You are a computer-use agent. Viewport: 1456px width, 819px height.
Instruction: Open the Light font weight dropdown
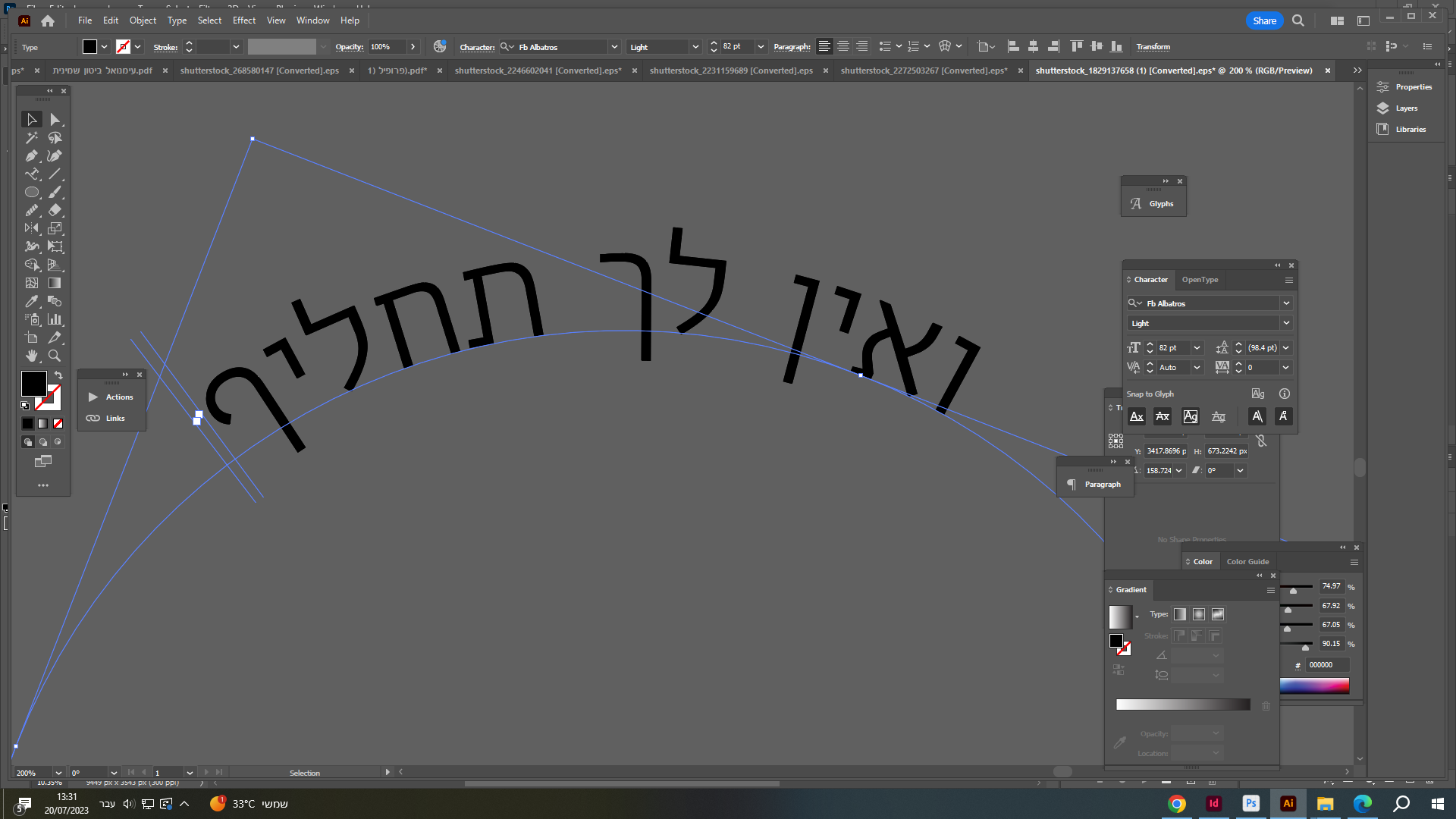(x=1286, y=322)
